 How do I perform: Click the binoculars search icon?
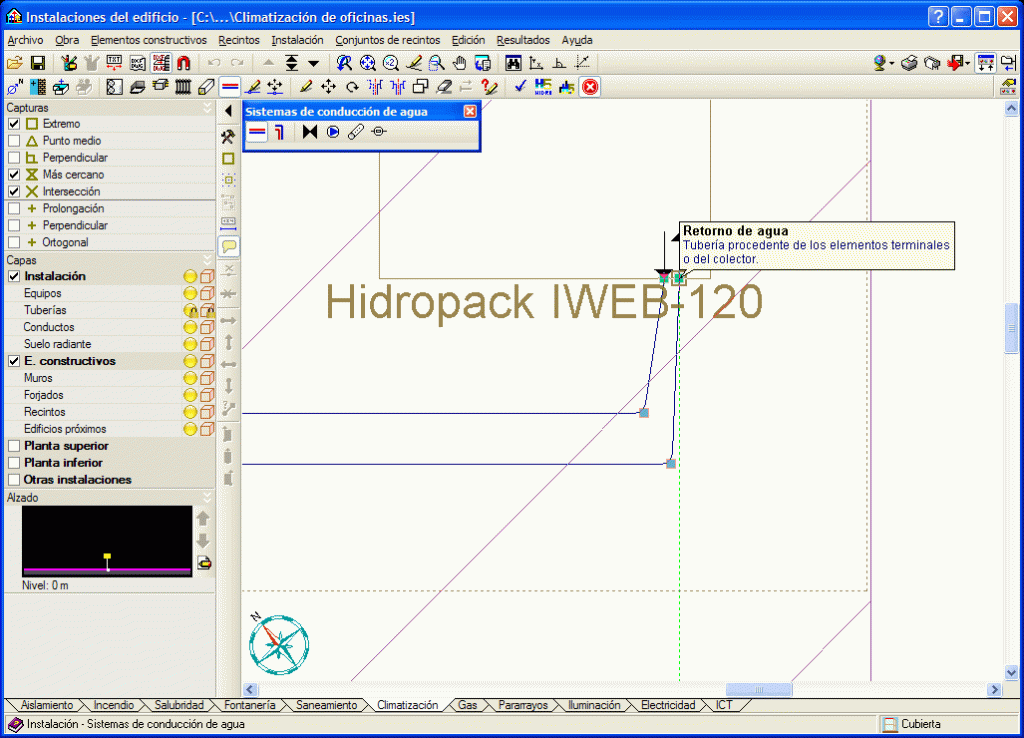pyautogui.click(x=513, y=63)
